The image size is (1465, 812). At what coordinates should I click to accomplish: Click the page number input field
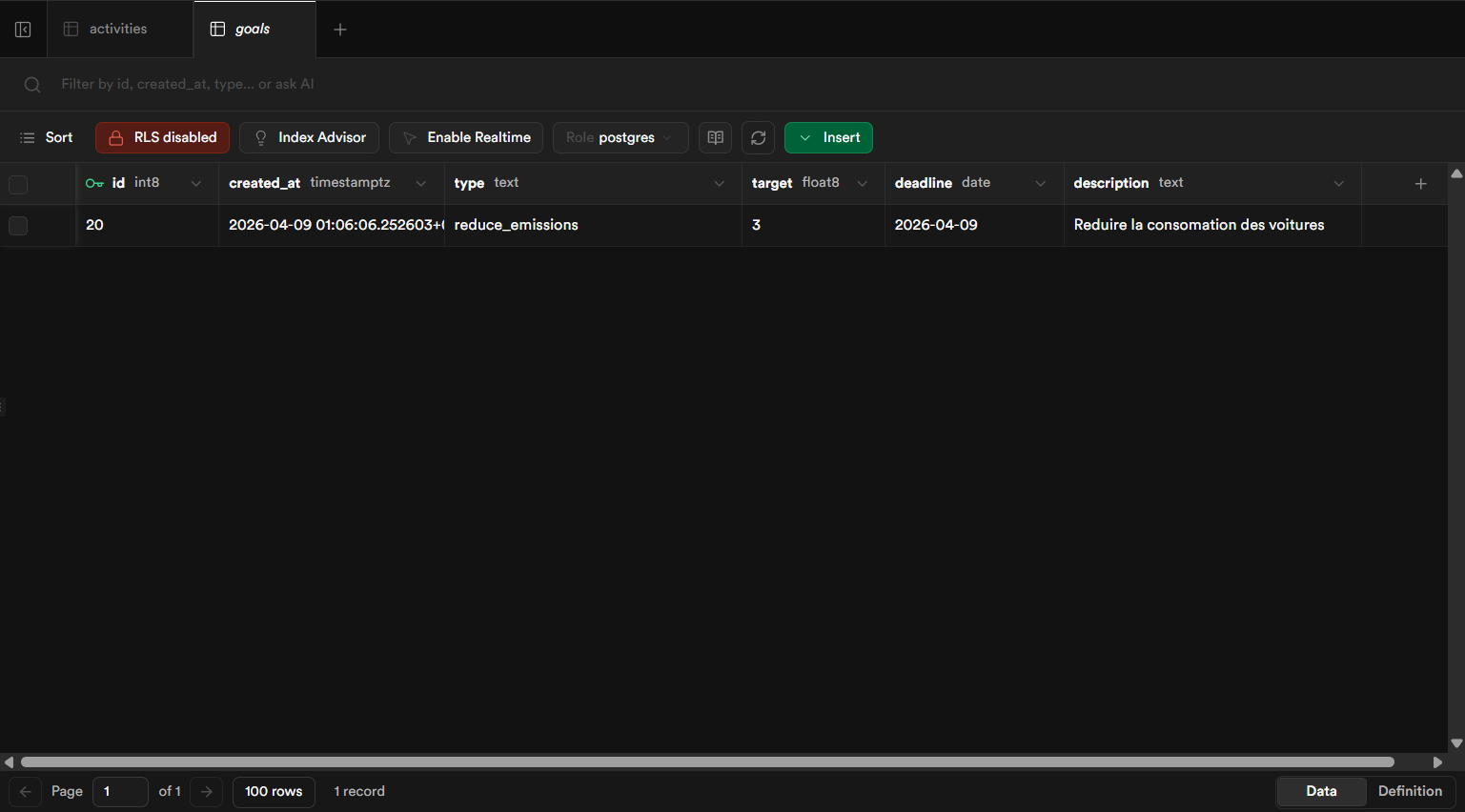[x=120, y=792]
